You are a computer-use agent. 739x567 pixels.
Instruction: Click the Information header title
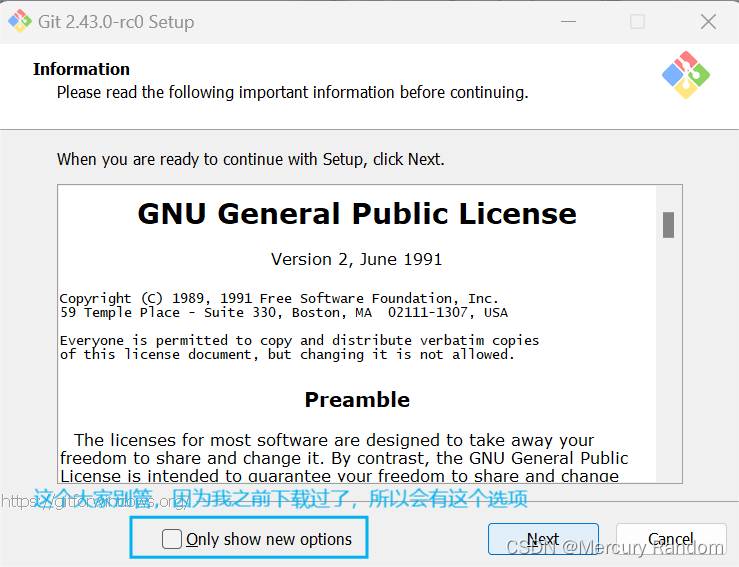[x=81, y=69]
